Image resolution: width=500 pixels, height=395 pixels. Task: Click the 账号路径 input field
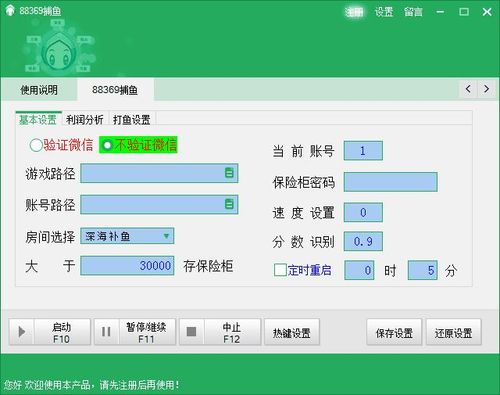[159, 204]
